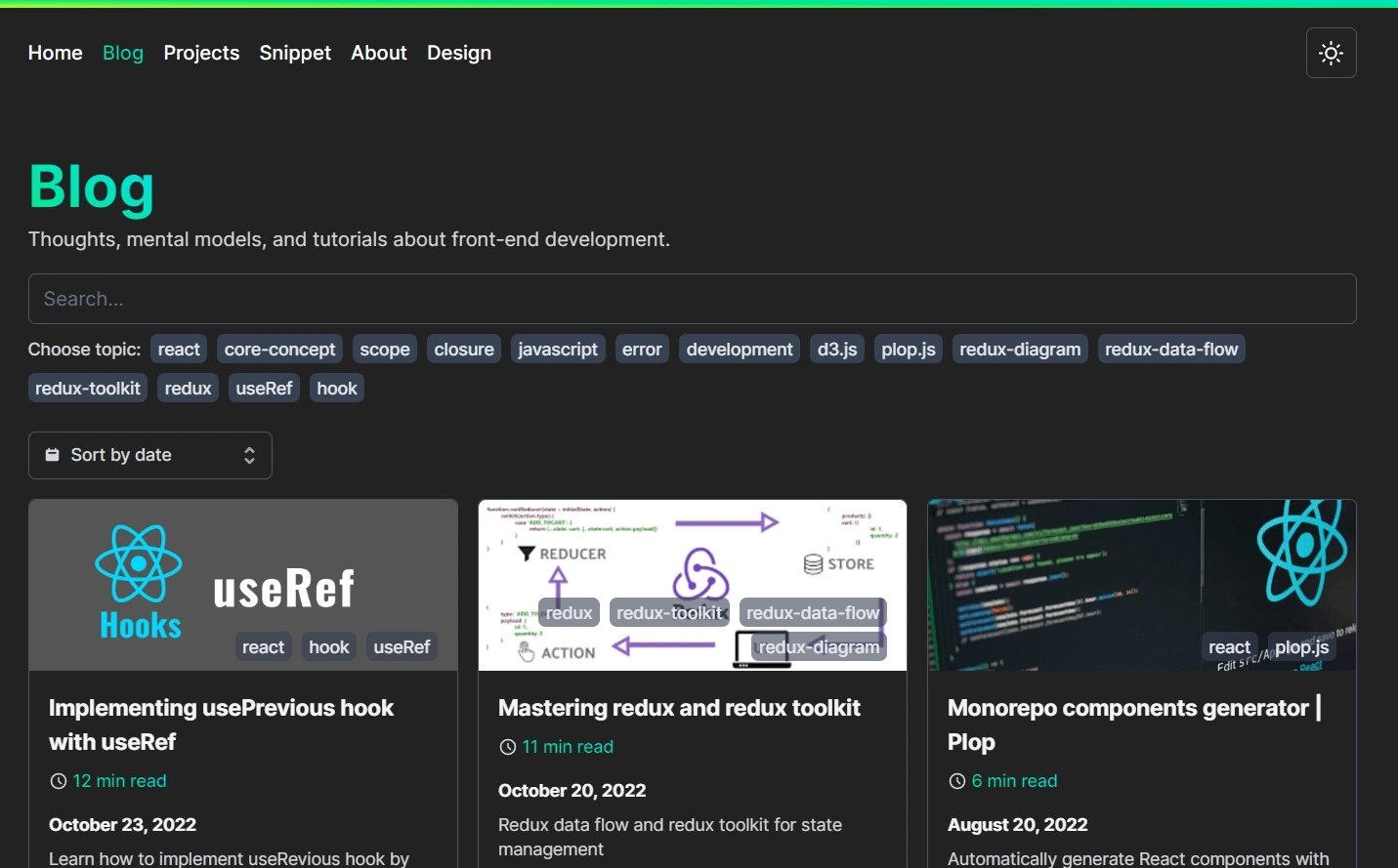Open the Blog nav link

pos(123,53)
